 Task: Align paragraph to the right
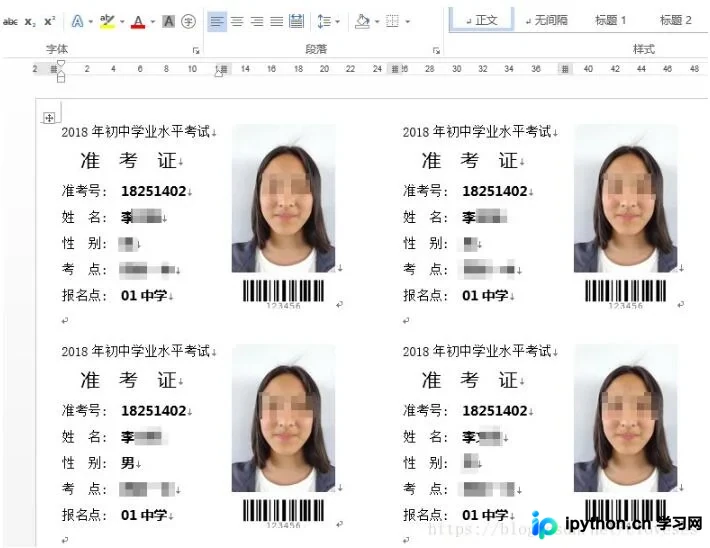pos(257,21)
